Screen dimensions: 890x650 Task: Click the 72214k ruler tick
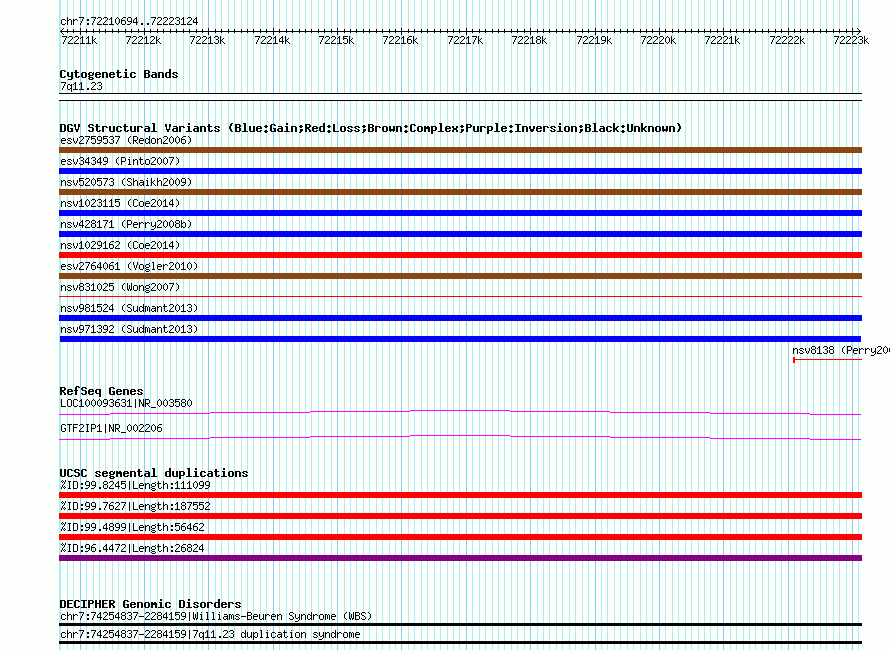point(272,40)
